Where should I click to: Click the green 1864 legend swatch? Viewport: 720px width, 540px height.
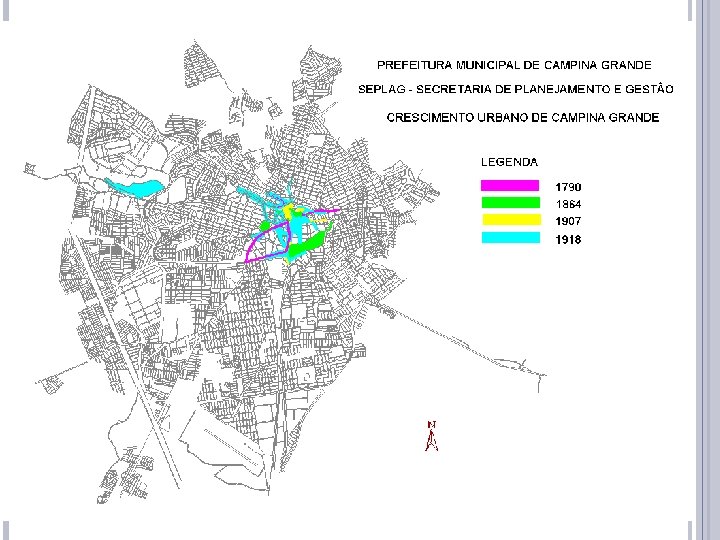[x=511, y=202]
